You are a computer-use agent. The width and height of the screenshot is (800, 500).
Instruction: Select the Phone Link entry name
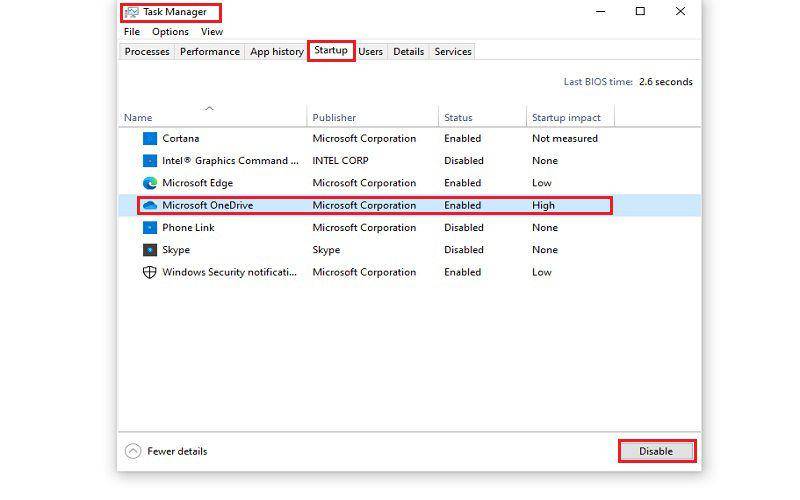click(188, 228)
